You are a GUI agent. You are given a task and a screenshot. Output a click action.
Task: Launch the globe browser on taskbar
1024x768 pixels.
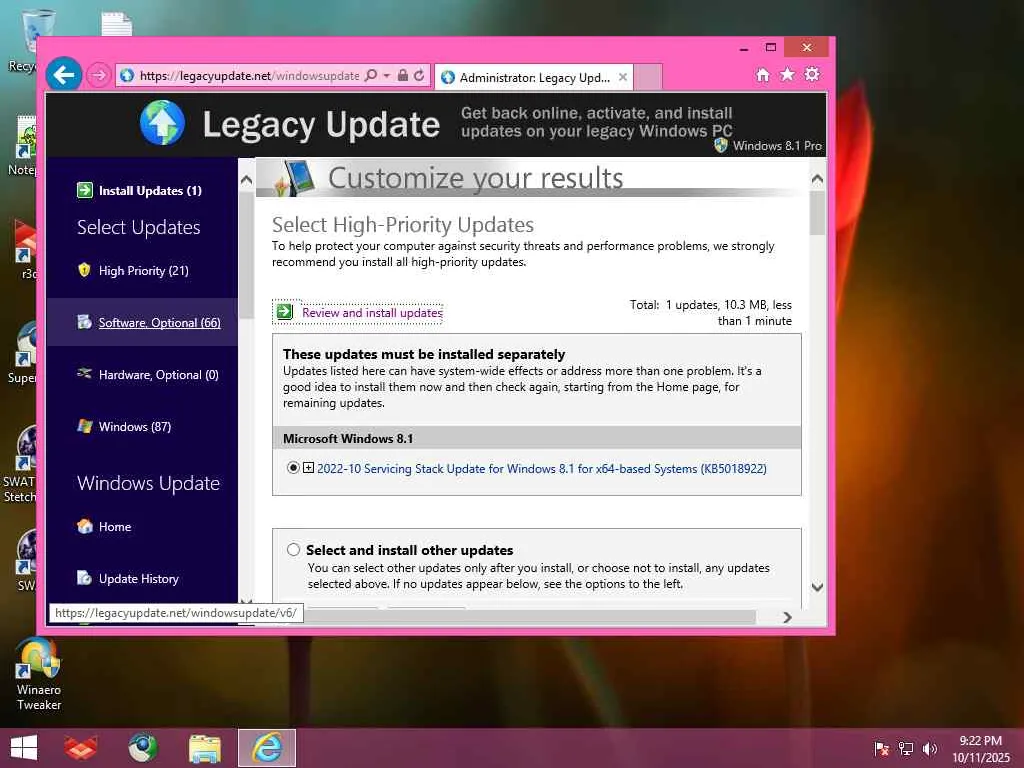pyautogui.click(x=142, y=748)
